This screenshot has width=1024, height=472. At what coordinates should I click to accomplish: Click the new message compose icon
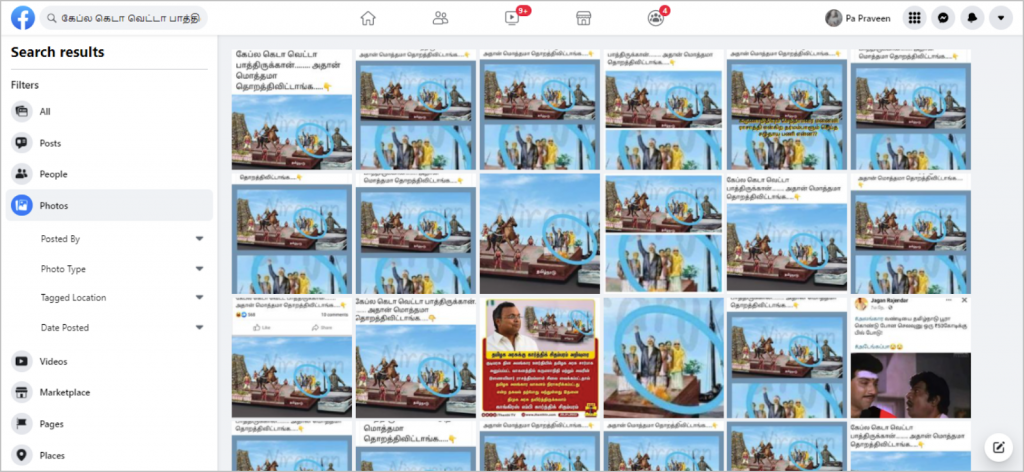[x=998, y=447]
